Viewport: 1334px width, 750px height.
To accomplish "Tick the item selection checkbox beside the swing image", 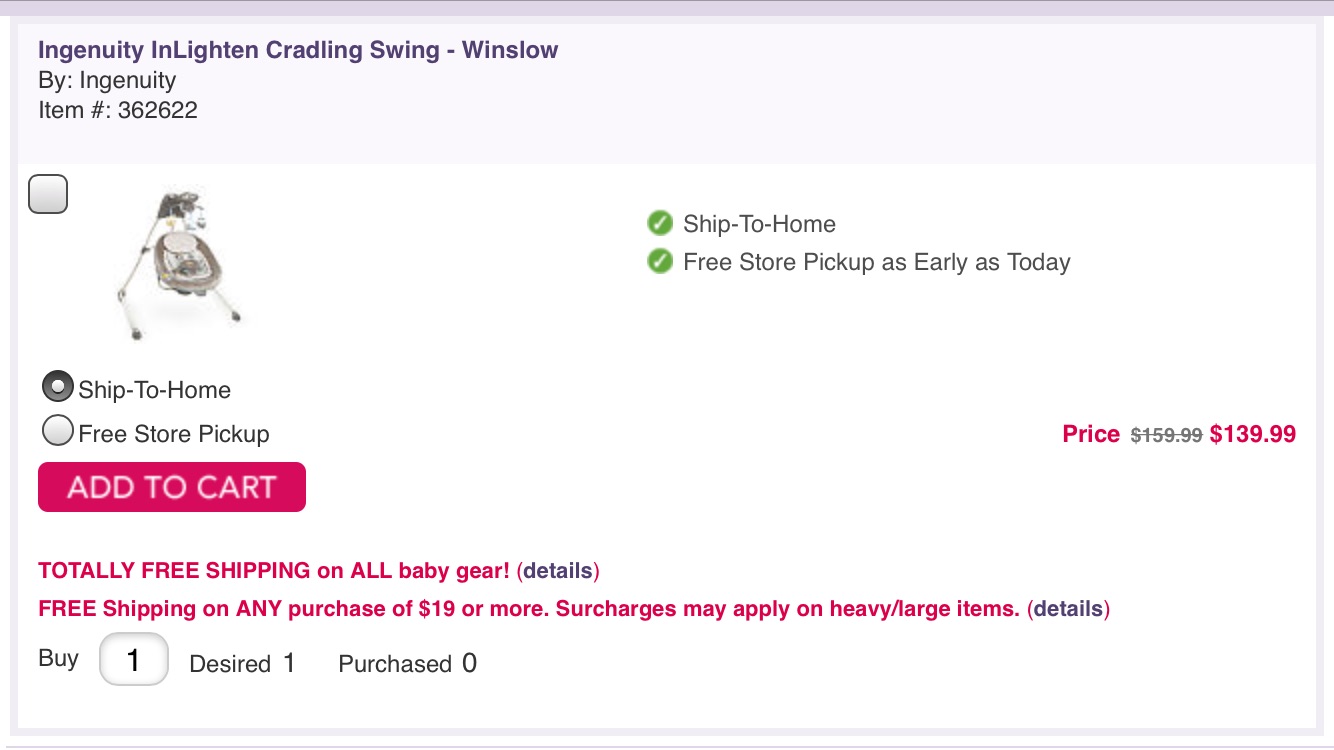I will pos(48,194).
